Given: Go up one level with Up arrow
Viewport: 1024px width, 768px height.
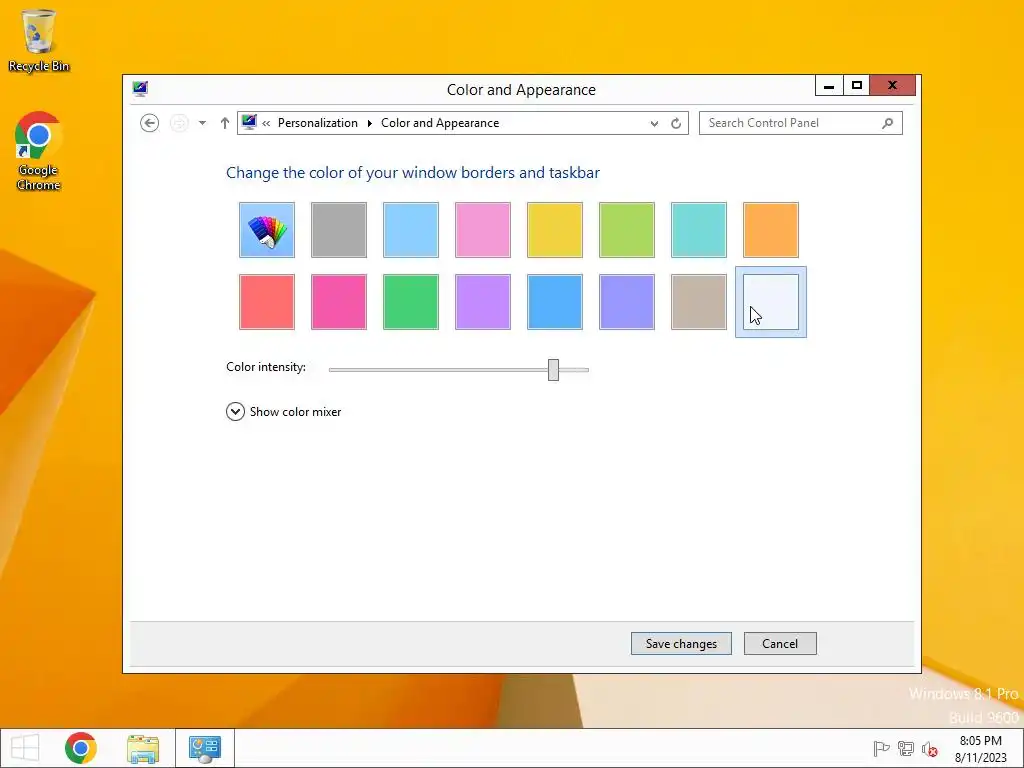Looking at the screenshot, I should [225, 123].
